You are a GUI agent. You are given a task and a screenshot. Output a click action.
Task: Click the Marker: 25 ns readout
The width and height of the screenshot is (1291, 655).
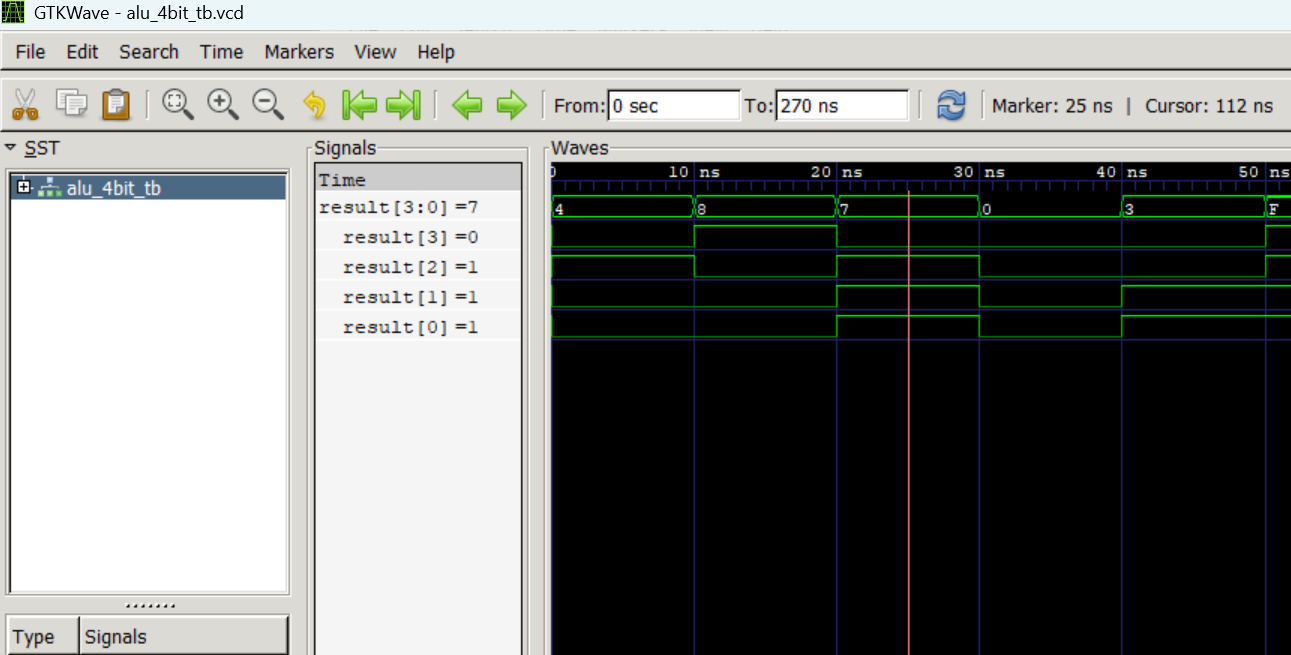(x=1052, y=105)
